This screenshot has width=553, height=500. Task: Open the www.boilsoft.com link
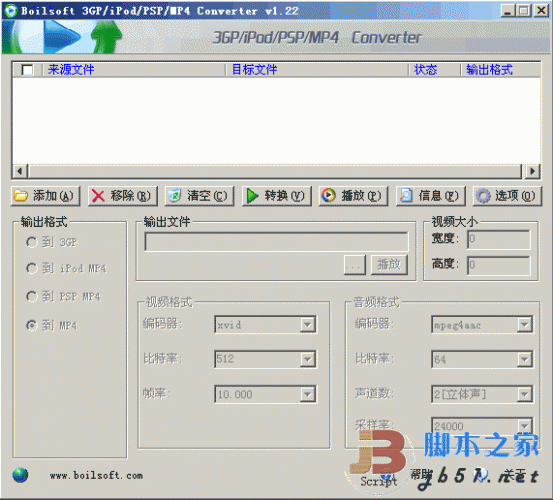pos(96,475)
